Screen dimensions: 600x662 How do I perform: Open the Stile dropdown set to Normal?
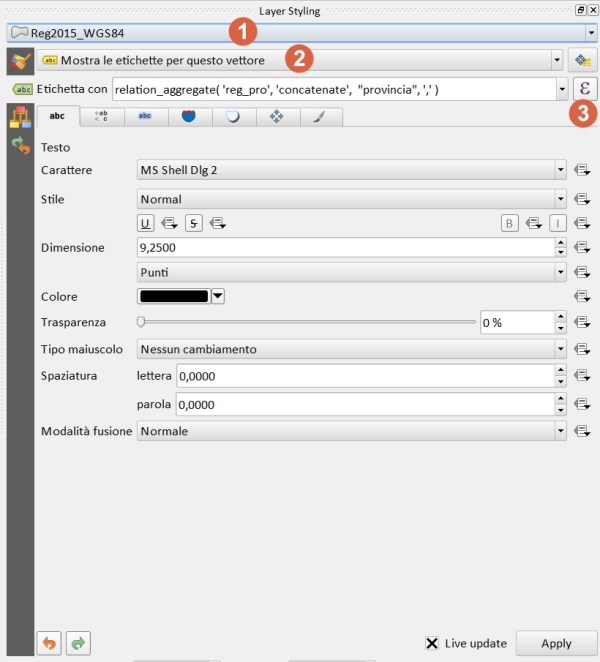point(350,199)
